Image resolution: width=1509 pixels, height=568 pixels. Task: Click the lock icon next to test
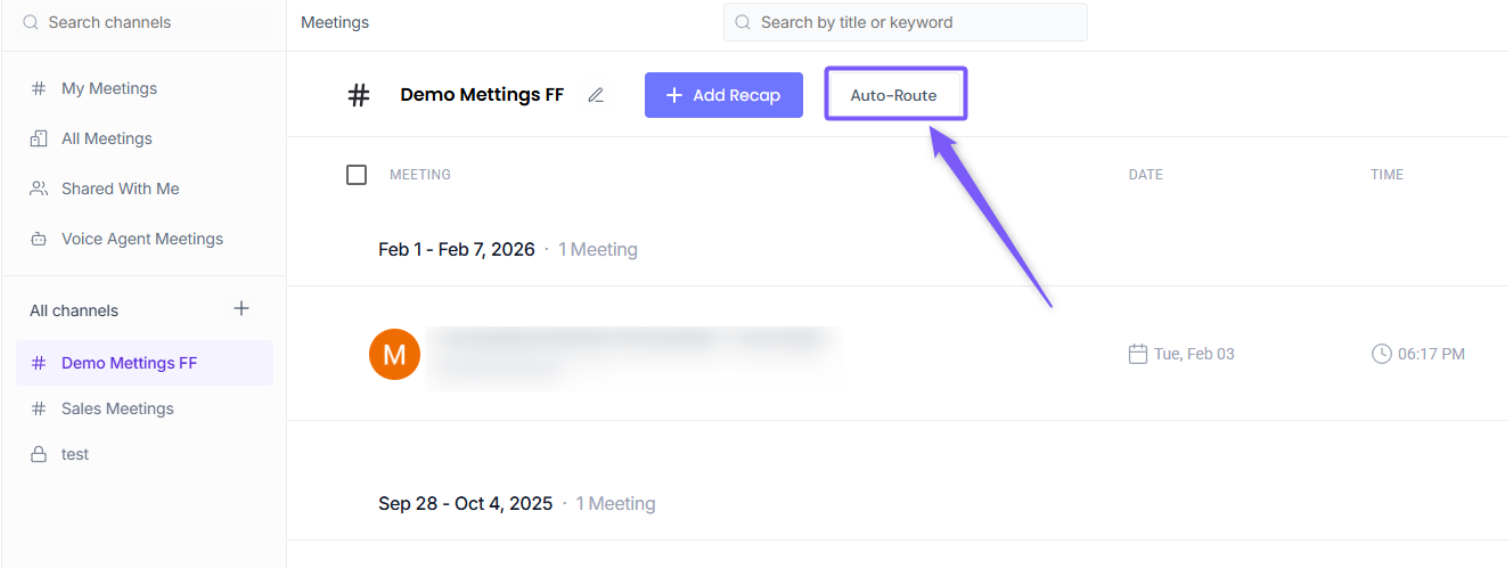click(39, 454)
